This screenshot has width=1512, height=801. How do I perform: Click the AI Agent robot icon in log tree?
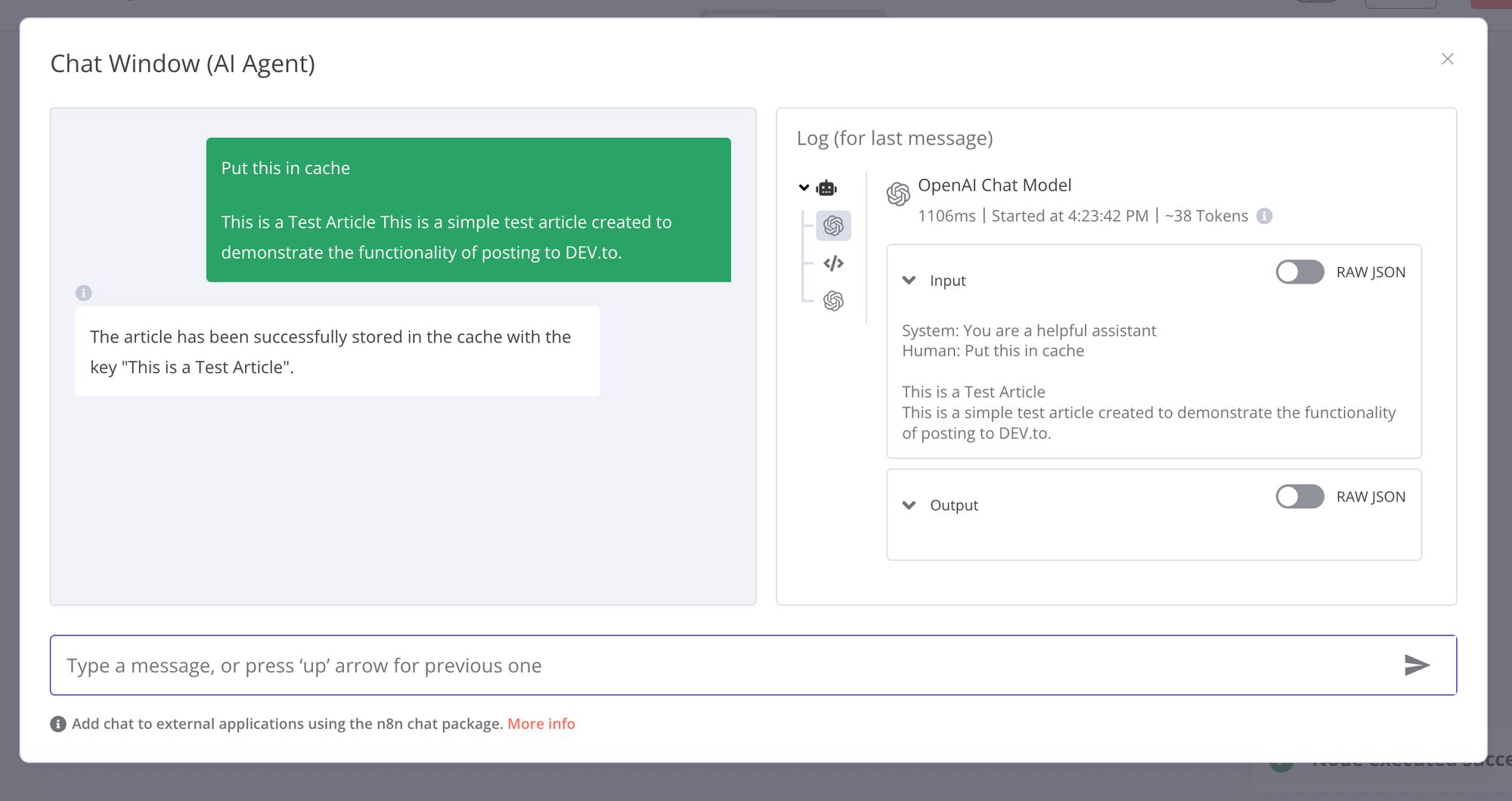click(x=826, y=188)
